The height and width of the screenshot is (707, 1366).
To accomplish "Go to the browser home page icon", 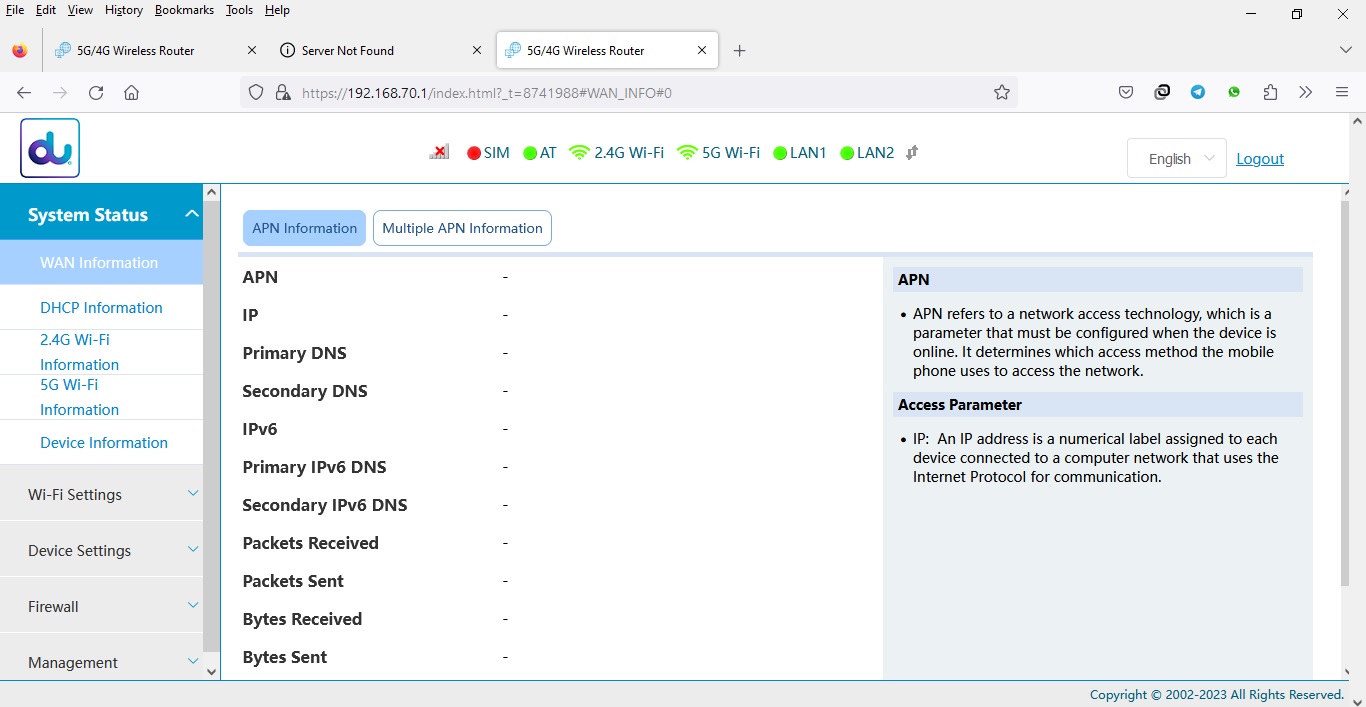I will click(131, 93).
